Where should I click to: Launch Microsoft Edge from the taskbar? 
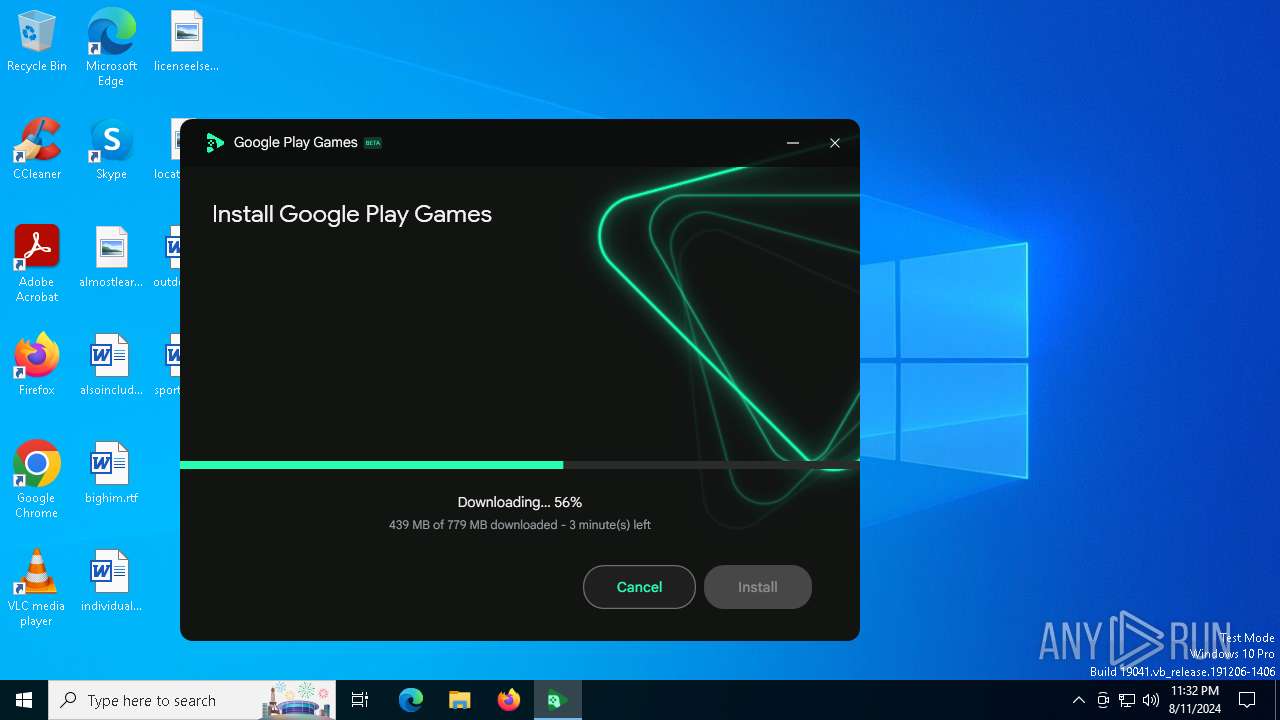pos(411,700)
